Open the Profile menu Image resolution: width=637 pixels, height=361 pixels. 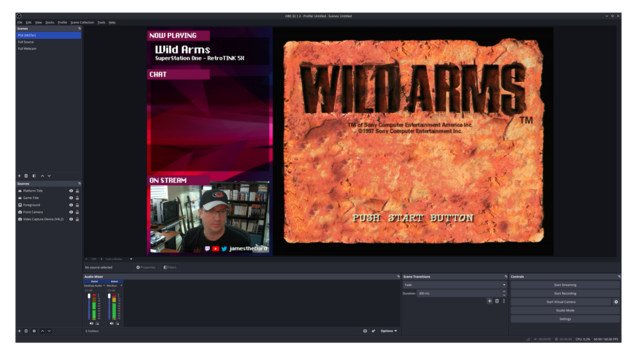click(62, 22)
